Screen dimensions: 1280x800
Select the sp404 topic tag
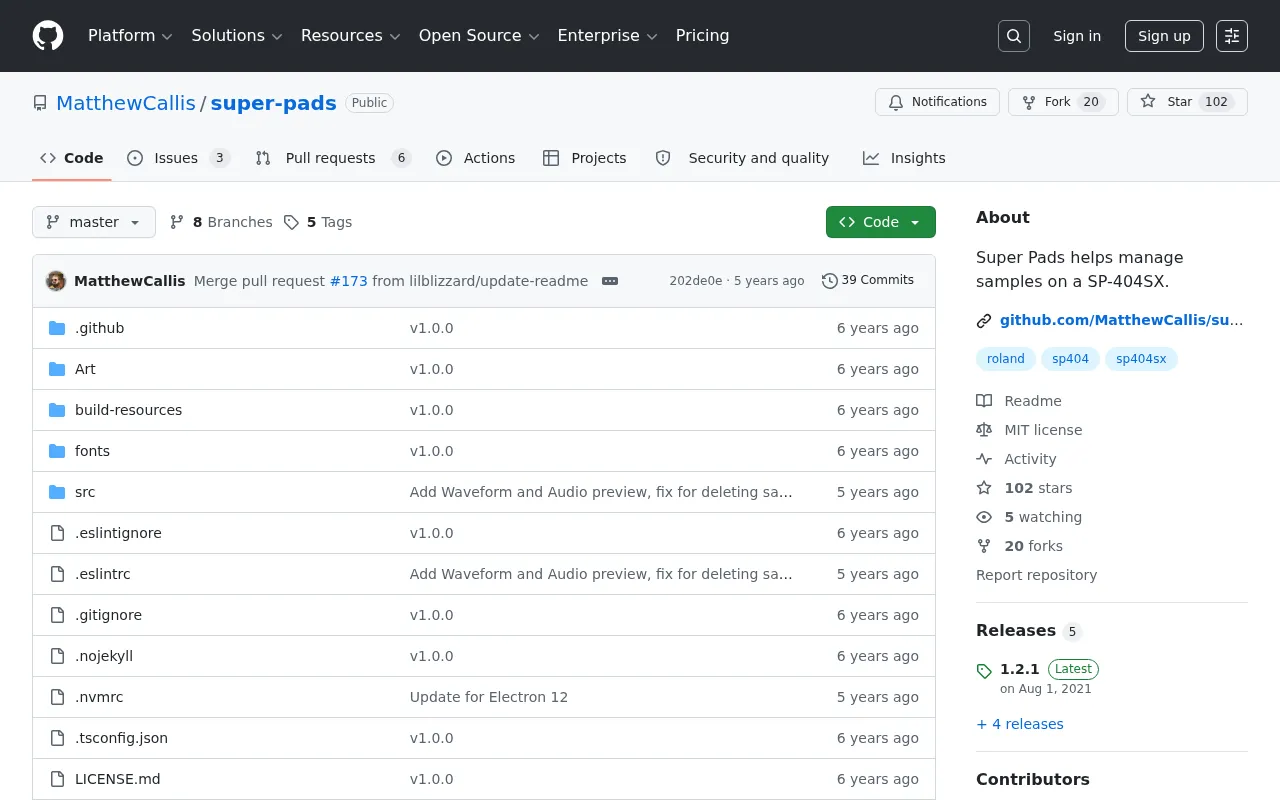pos(1070,359)
